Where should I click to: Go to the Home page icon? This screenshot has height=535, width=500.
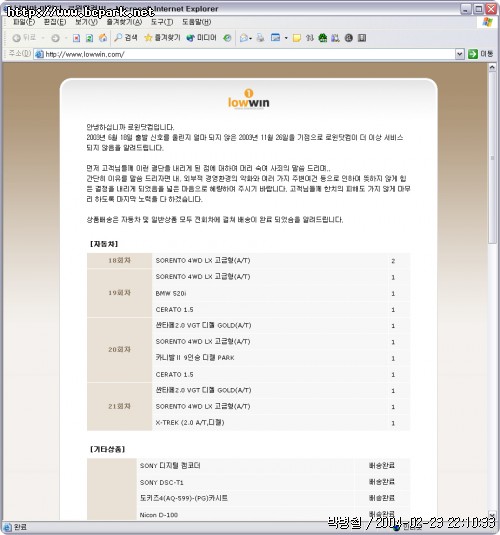tap(103, 38)
